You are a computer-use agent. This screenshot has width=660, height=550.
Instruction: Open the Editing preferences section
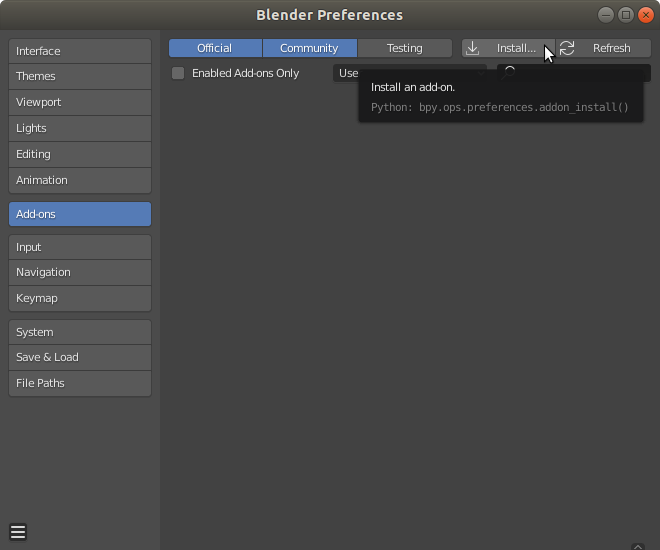(x=80, y=154)
